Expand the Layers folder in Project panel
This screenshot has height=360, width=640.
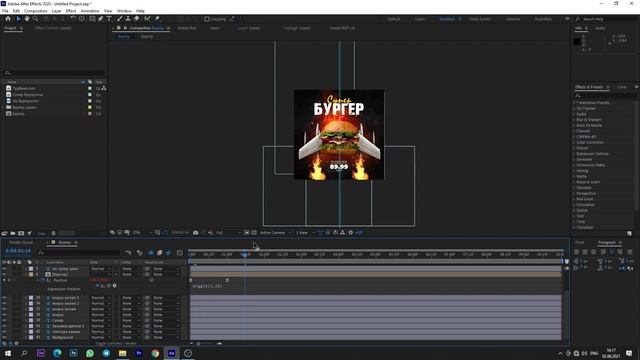(3, 107)
